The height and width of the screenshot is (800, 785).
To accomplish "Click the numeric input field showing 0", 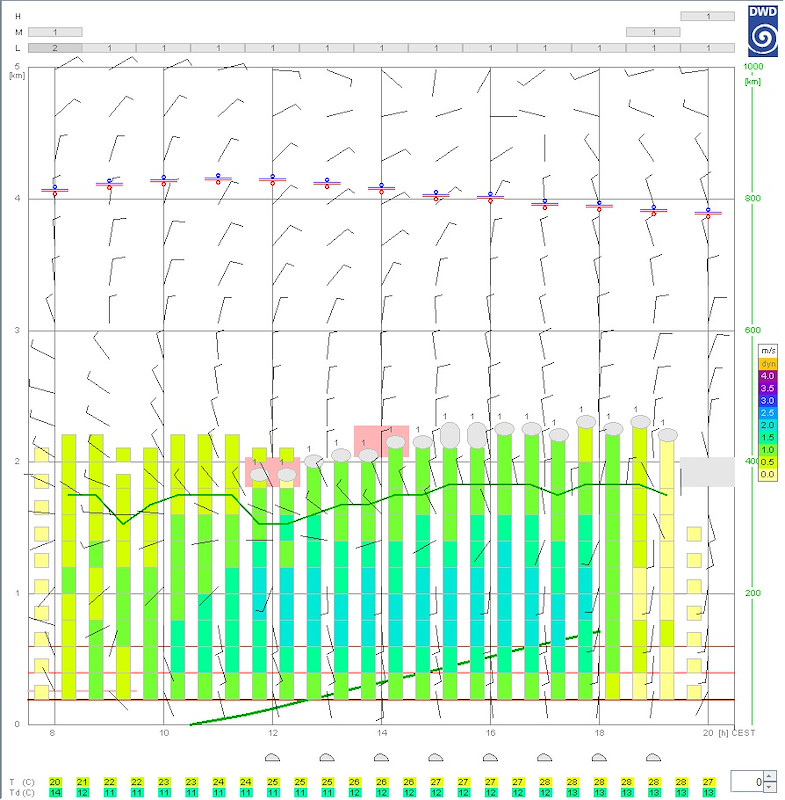I will 747,782.
